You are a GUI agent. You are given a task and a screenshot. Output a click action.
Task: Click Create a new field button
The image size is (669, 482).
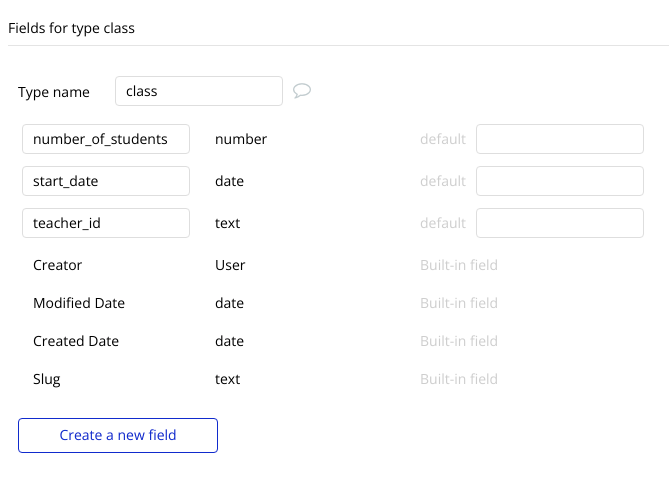coord(118,435)
